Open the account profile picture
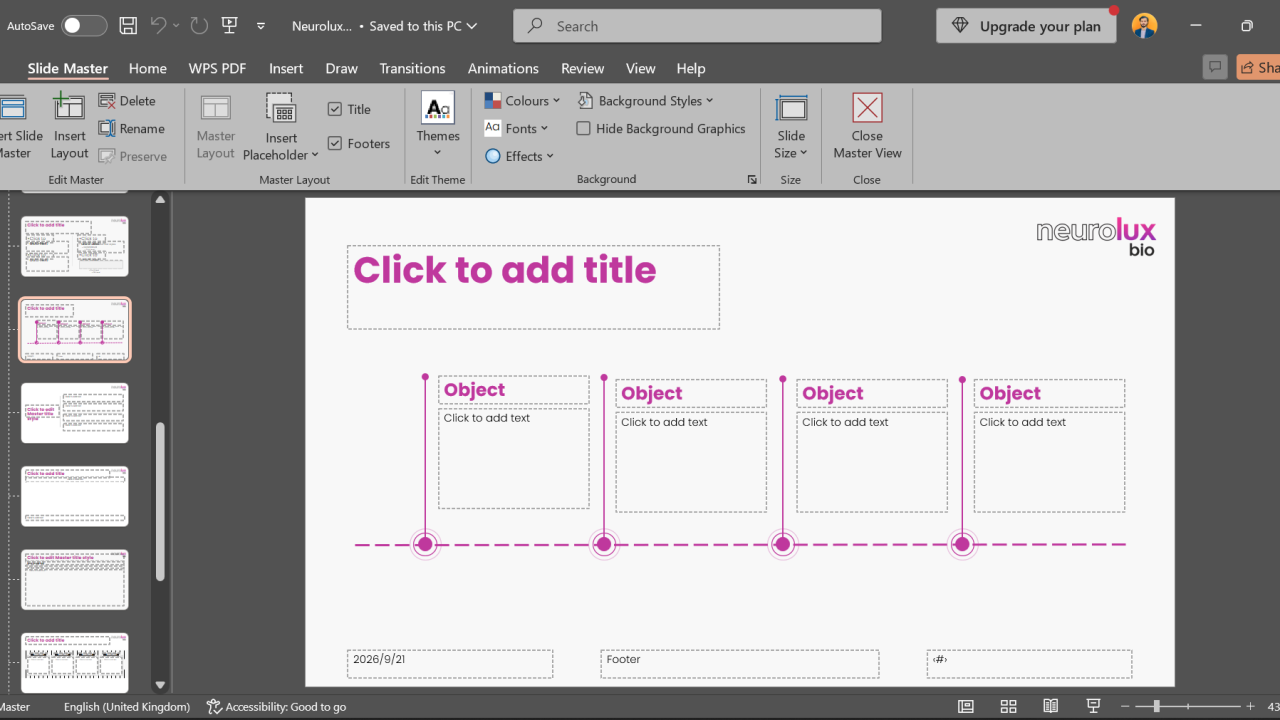1280x720 pixels. [1145, 26]
